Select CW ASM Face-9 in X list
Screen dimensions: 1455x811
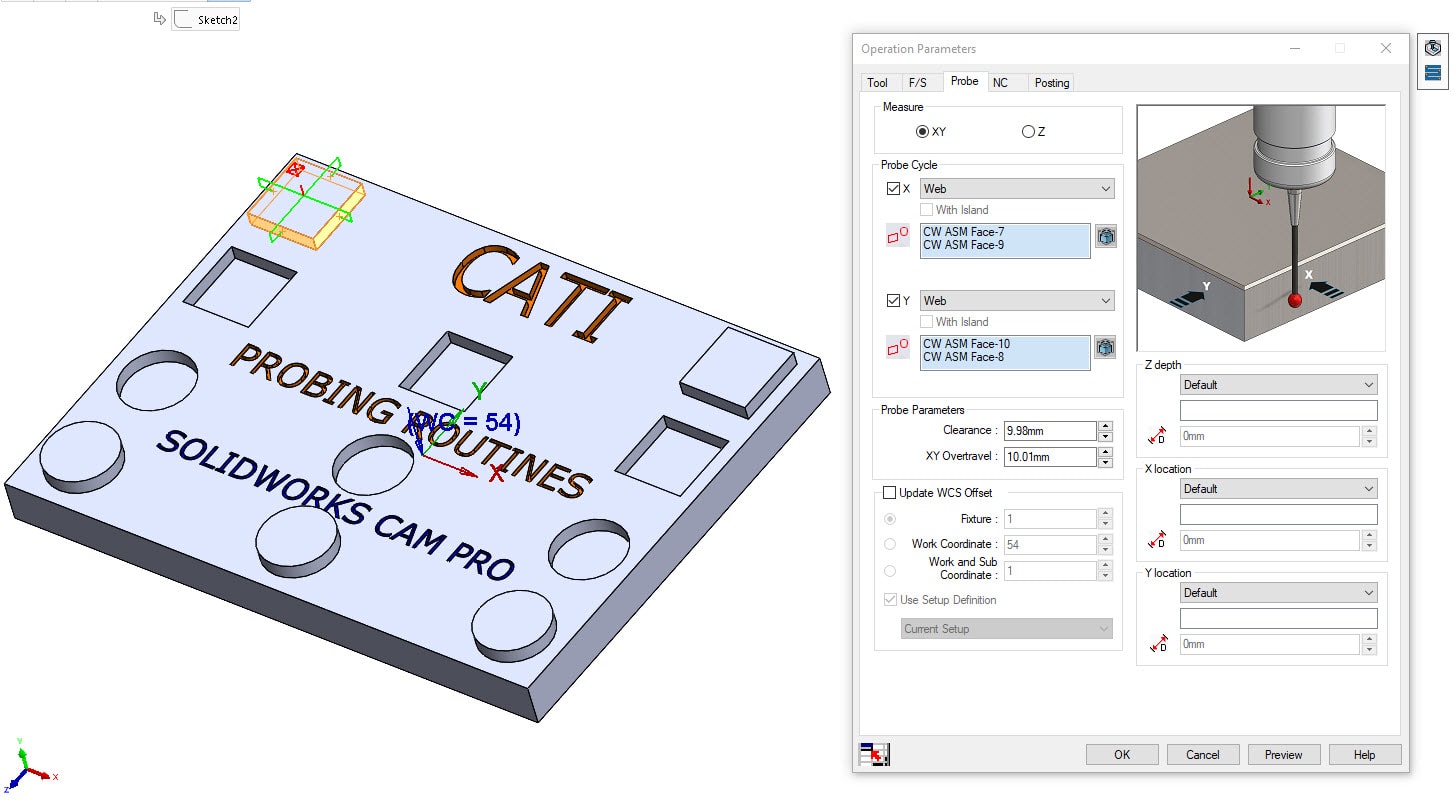pyautogui.click(x=963, y=245)
